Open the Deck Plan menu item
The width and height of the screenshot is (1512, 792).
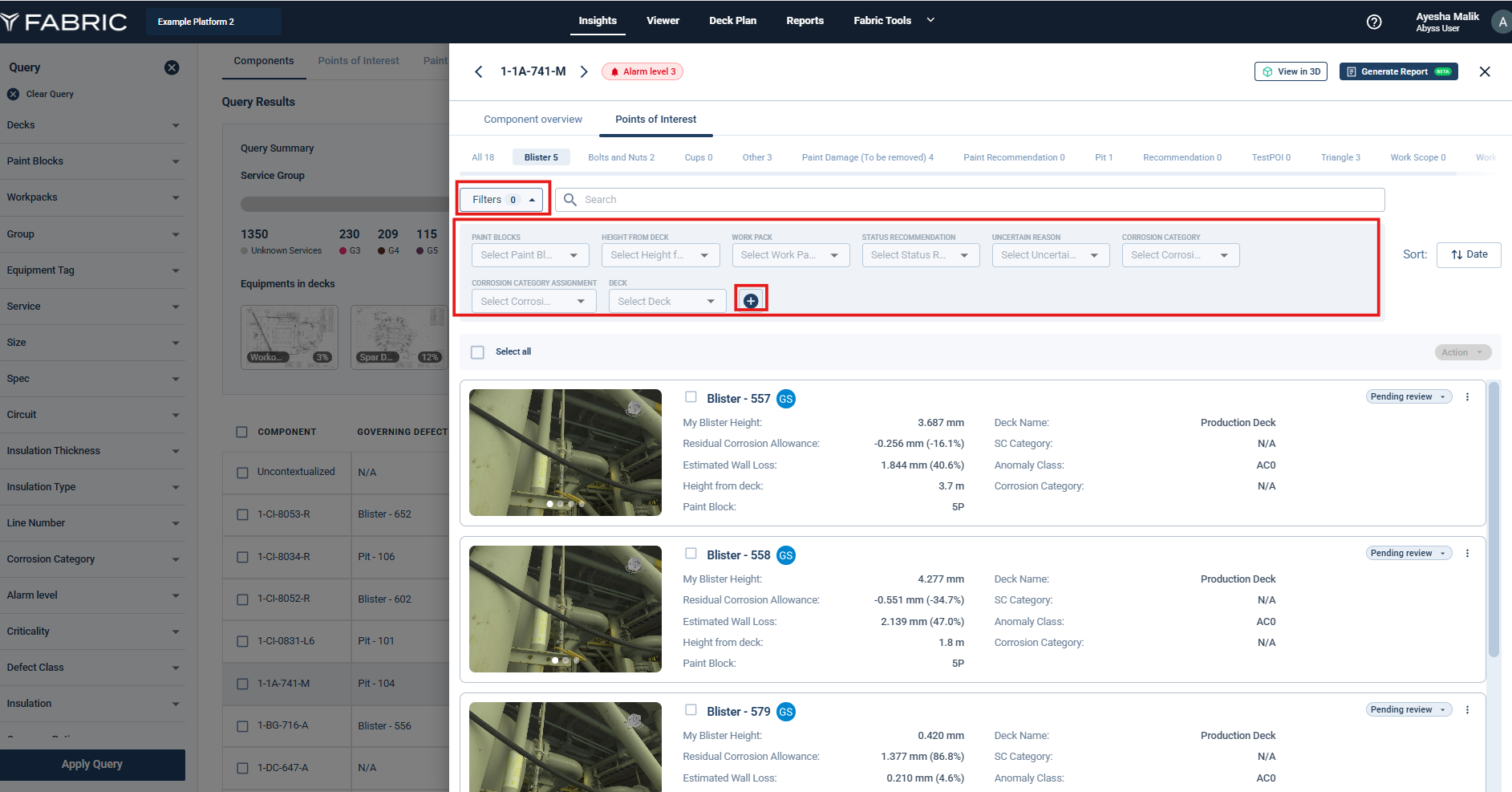point(732,21)
